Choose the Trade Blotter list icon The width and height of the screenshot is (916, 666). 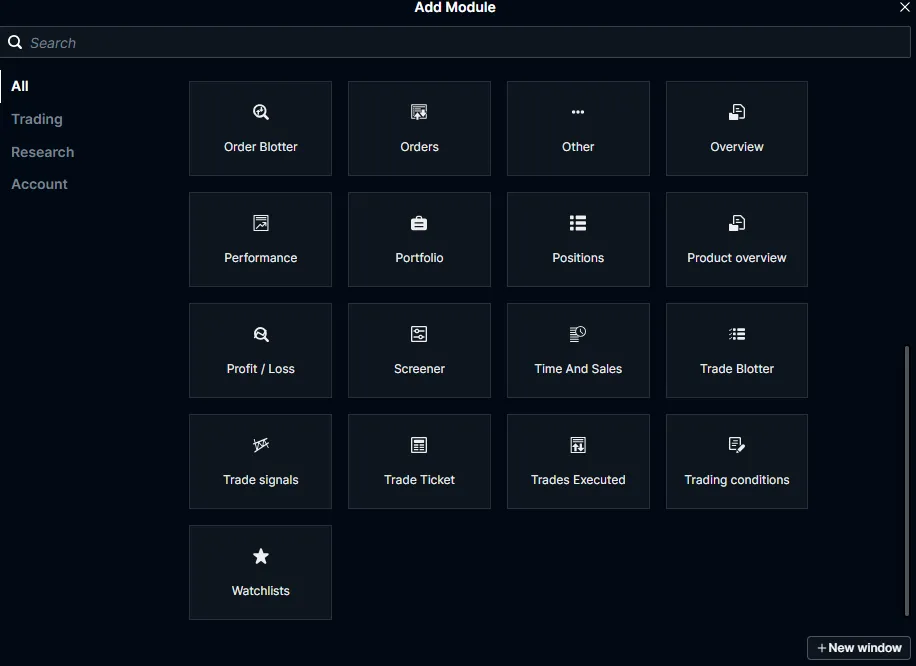pyautogui.click(x=737, y=334)
